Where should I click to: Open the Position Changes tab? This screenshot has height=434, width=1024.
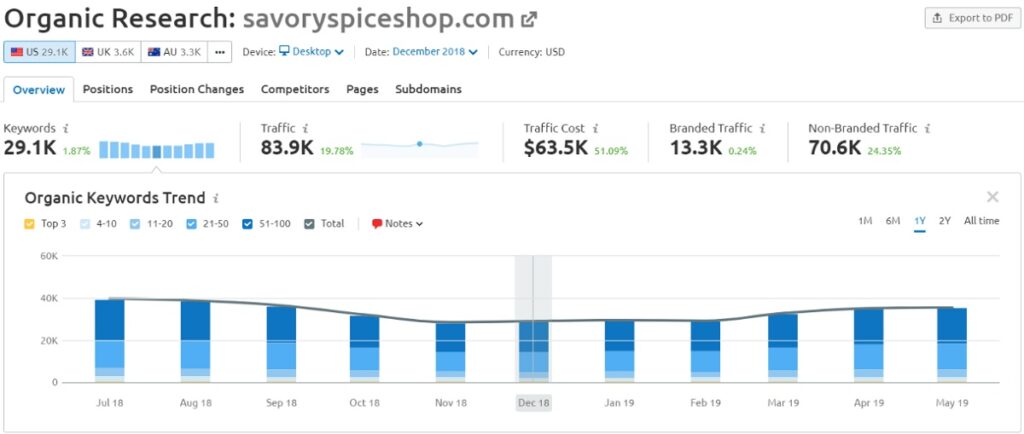pos(197,89)
